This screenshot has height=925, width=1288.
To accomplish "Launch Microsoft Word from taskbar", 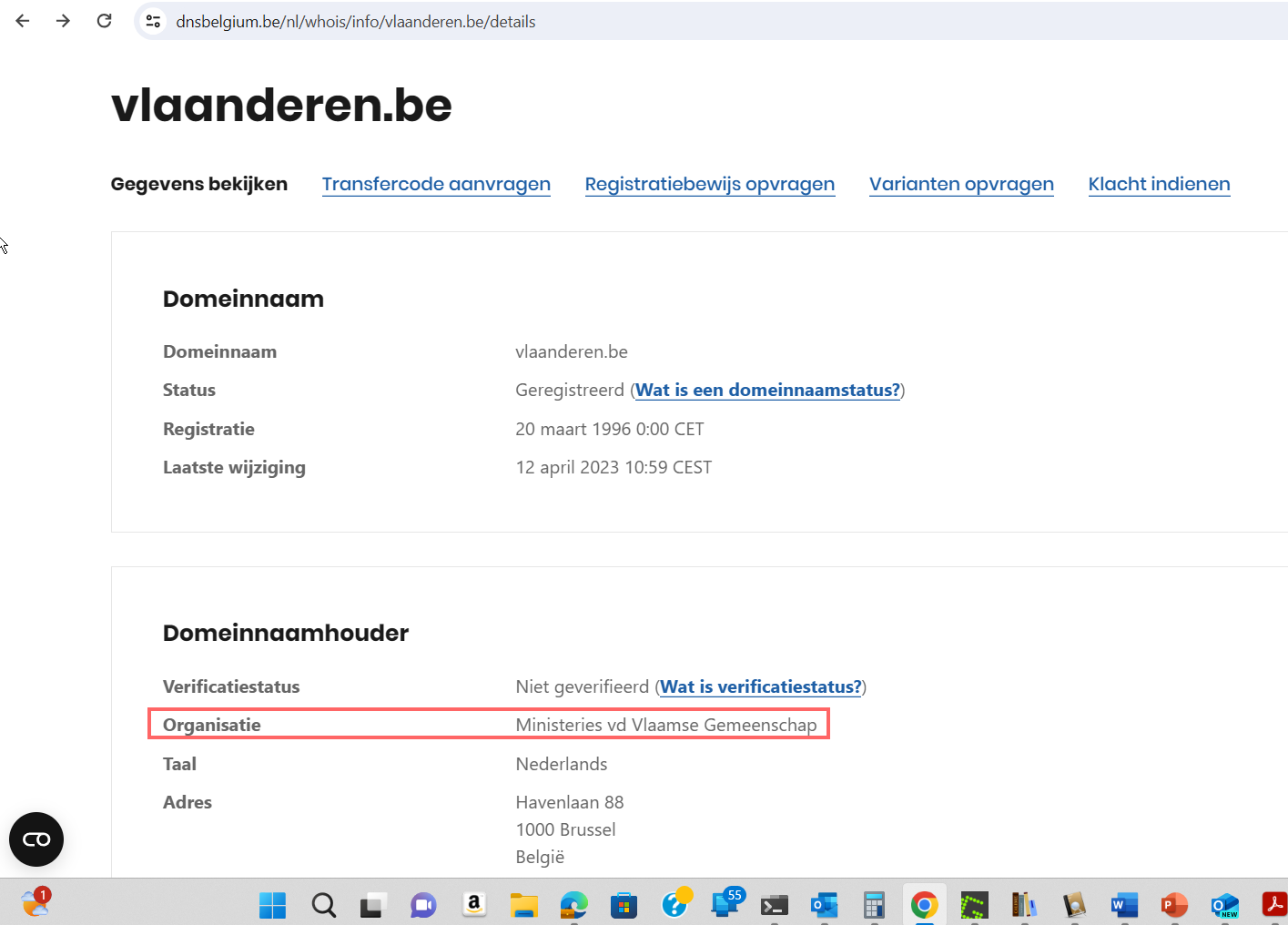I will pyautogui.click(x=1124, y=905).
